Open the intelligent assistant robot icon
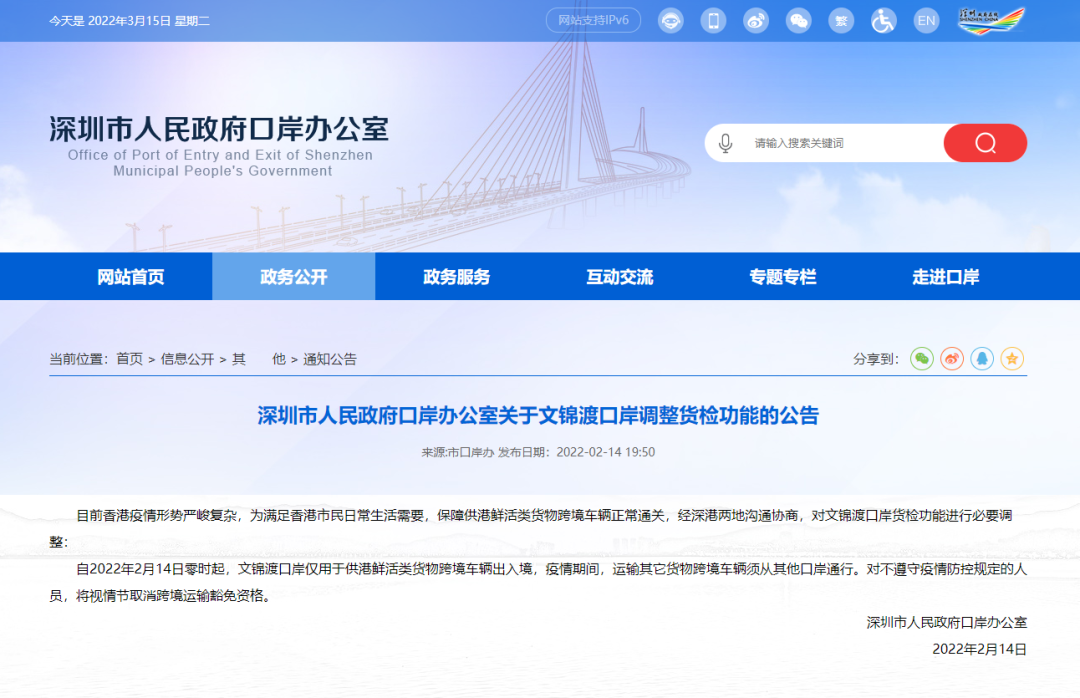 [670, 20]
